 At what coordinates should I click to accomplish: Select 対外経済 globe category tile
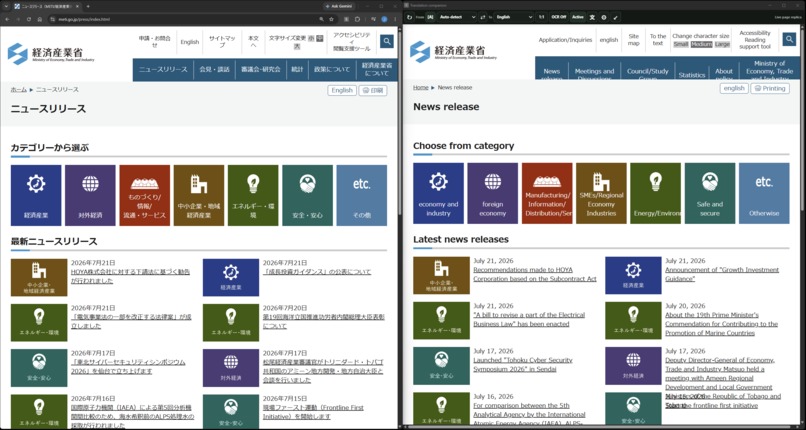(x=90, y=195)
